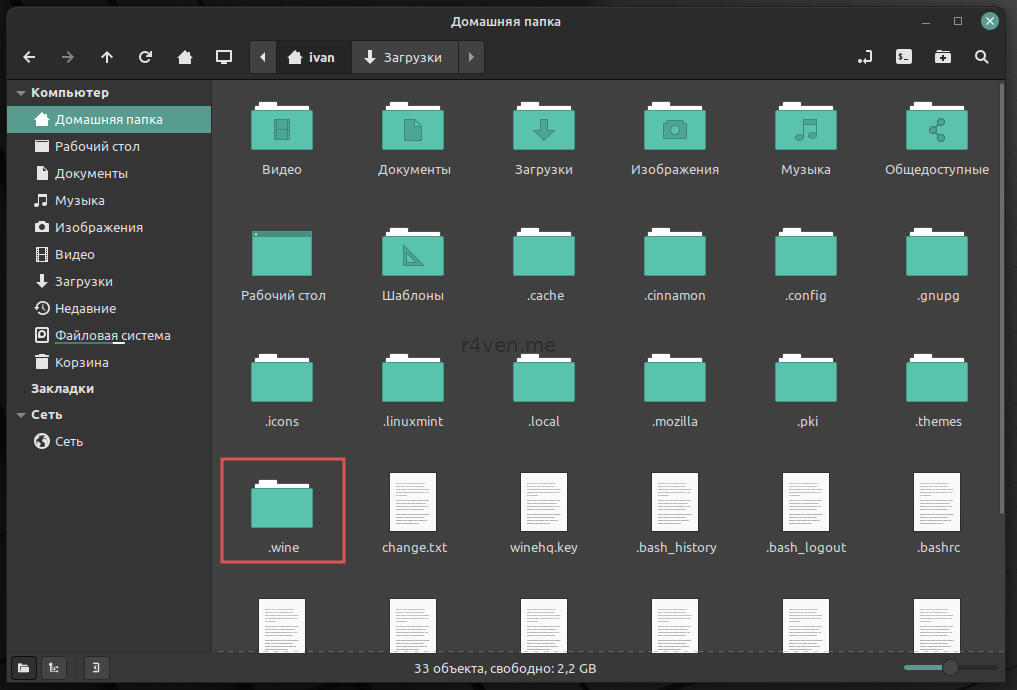Click the search magnifier icon
The height and width of the screenshot is (690, 1017).
[x=982, y=58]
